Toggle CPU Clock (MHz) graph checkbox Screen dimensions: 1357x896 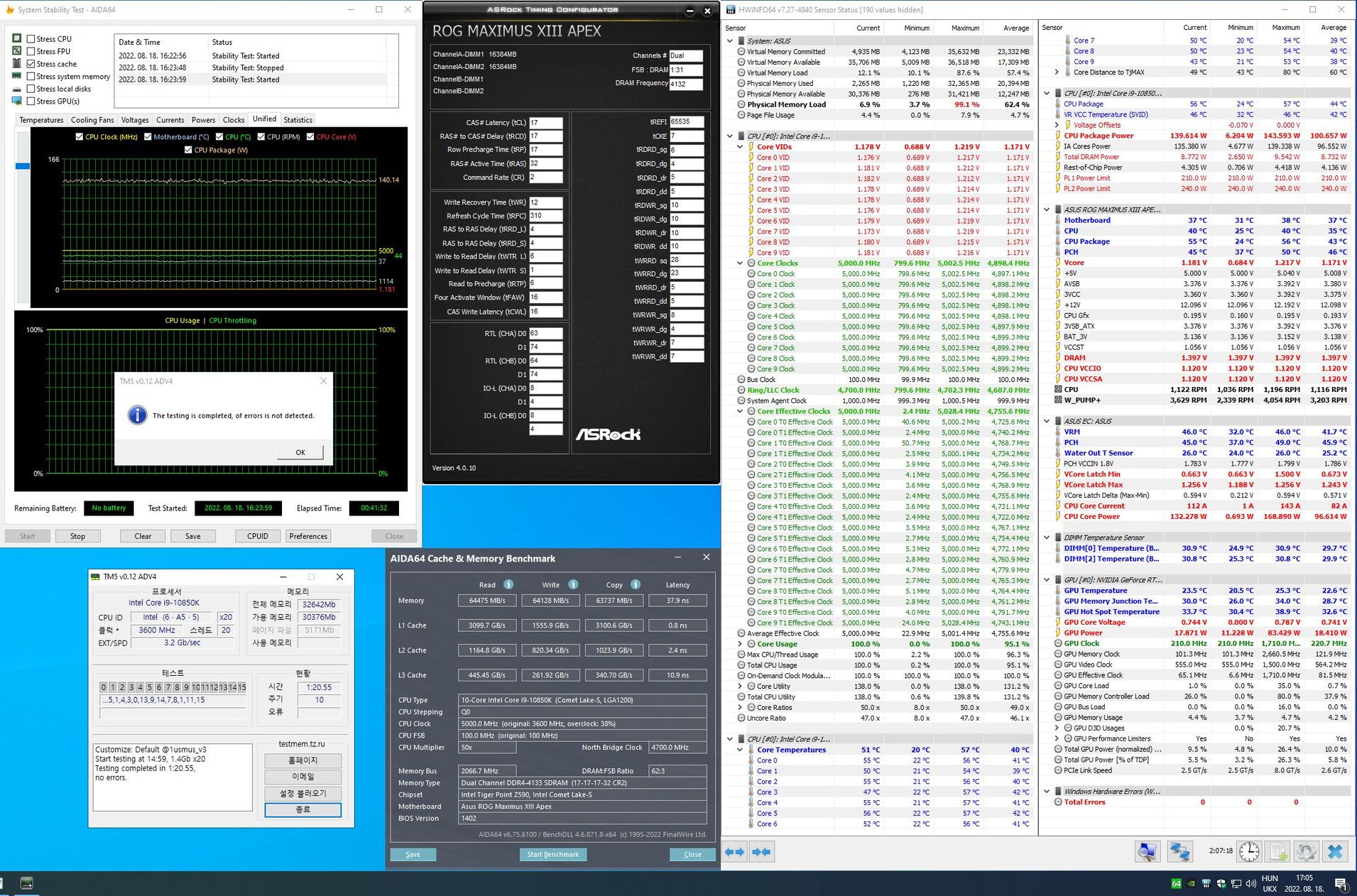(79, 137)
